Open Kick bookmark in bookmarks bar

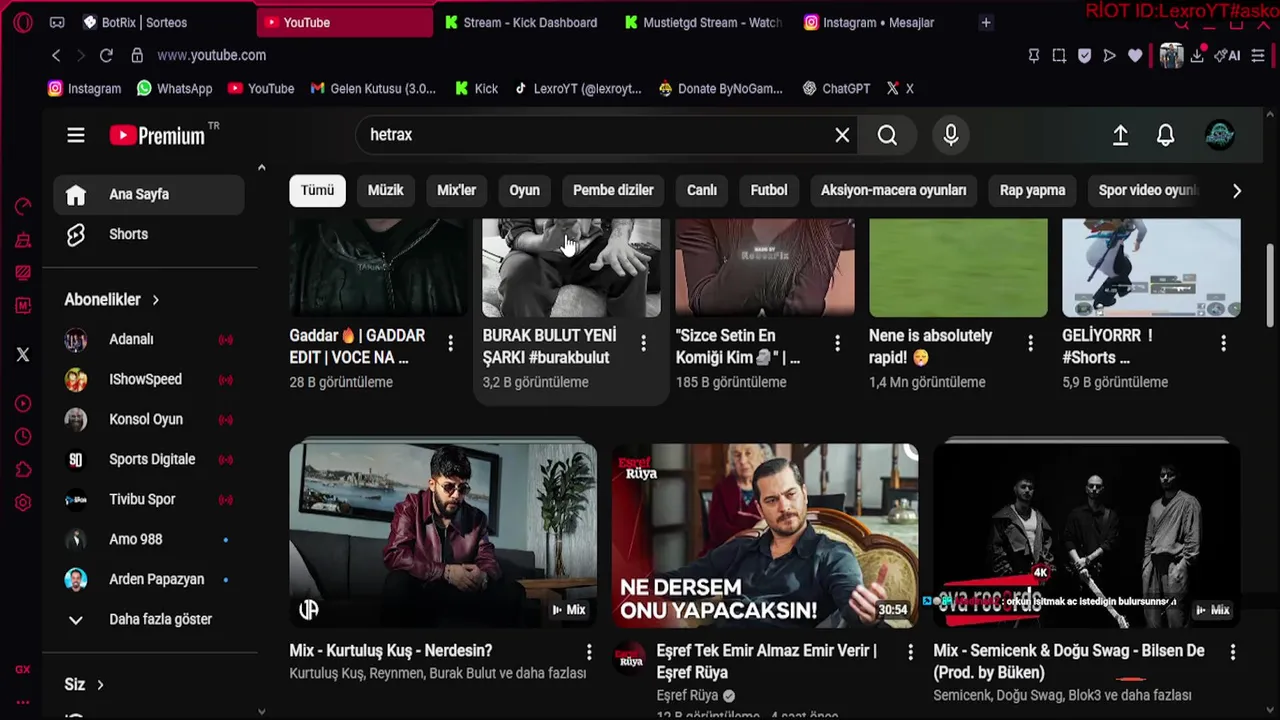click(476, 89)
